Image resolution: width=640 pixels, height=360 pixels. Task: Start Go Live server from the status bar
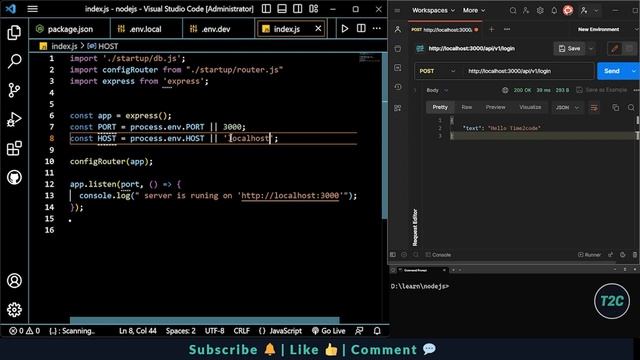click(x=329, y=331)
